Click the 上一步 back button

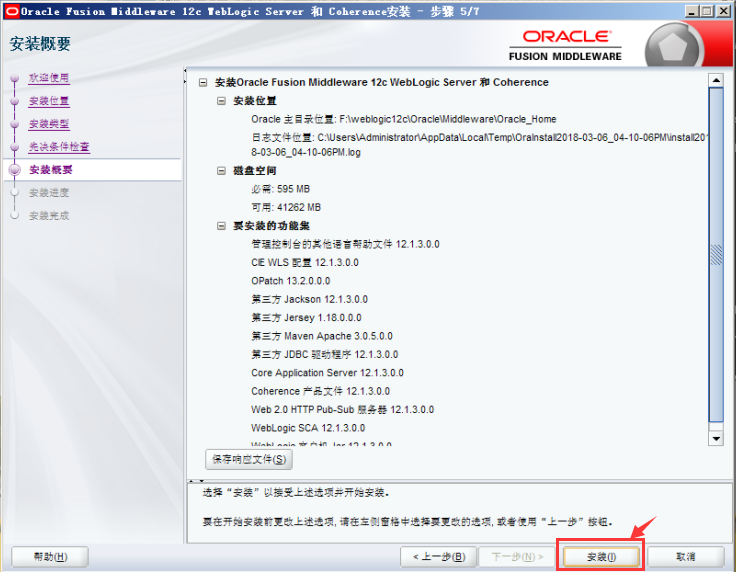click(x=437, y=556)
